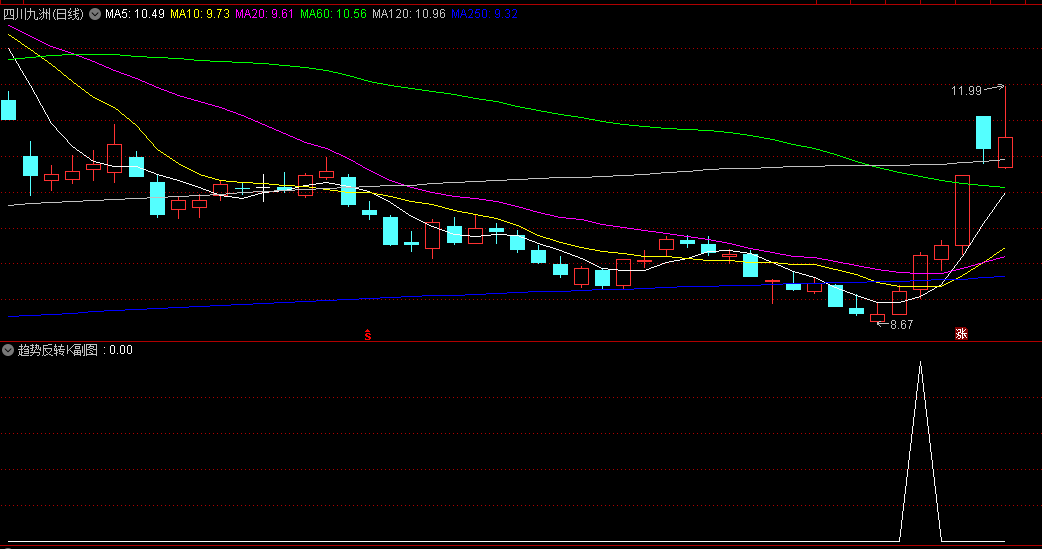Image resolution: width=1042 pixels, height=549 pixels.
Task: Select the MA20: 9.61 indicator label
Action: coord(264,14)
